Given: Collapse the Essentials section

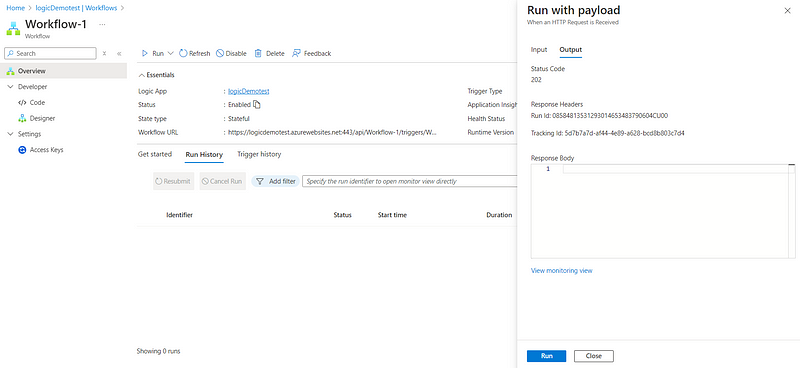Looking at the screenshot, I should pos(141,75).
